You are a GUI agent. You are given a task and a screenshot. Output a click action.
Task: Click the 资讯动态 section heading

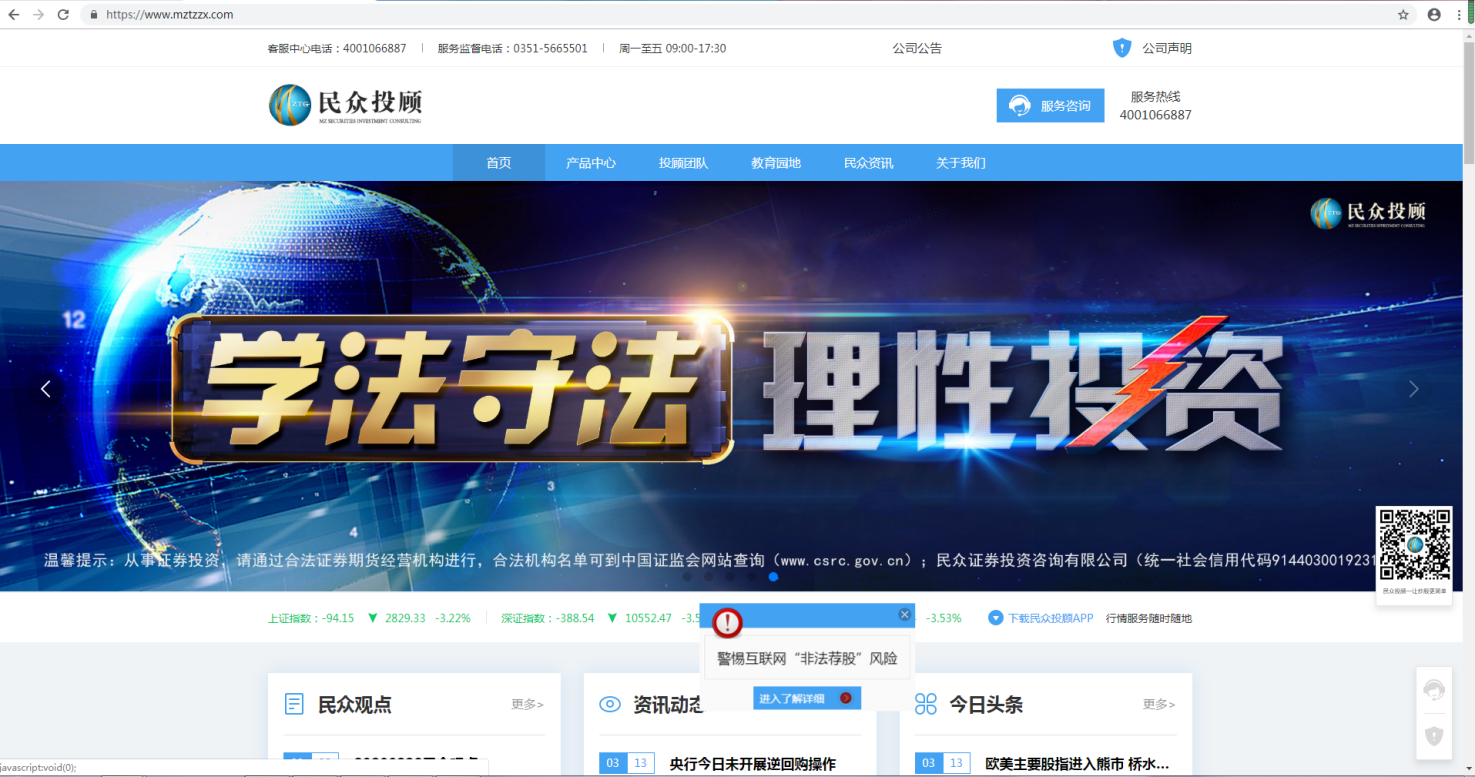coord(668,705)
